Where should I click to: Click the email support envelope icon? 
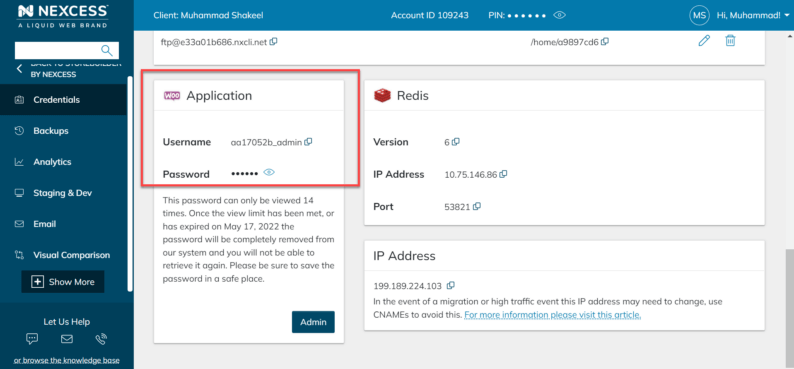point(67,339)
